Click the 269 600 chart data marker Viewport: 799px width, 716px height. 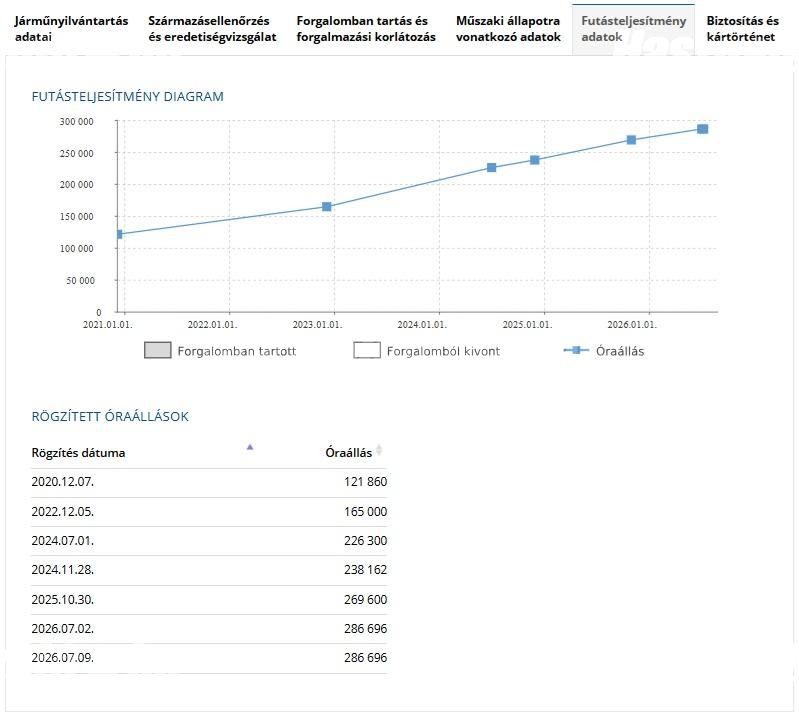(x=631, y=140)
